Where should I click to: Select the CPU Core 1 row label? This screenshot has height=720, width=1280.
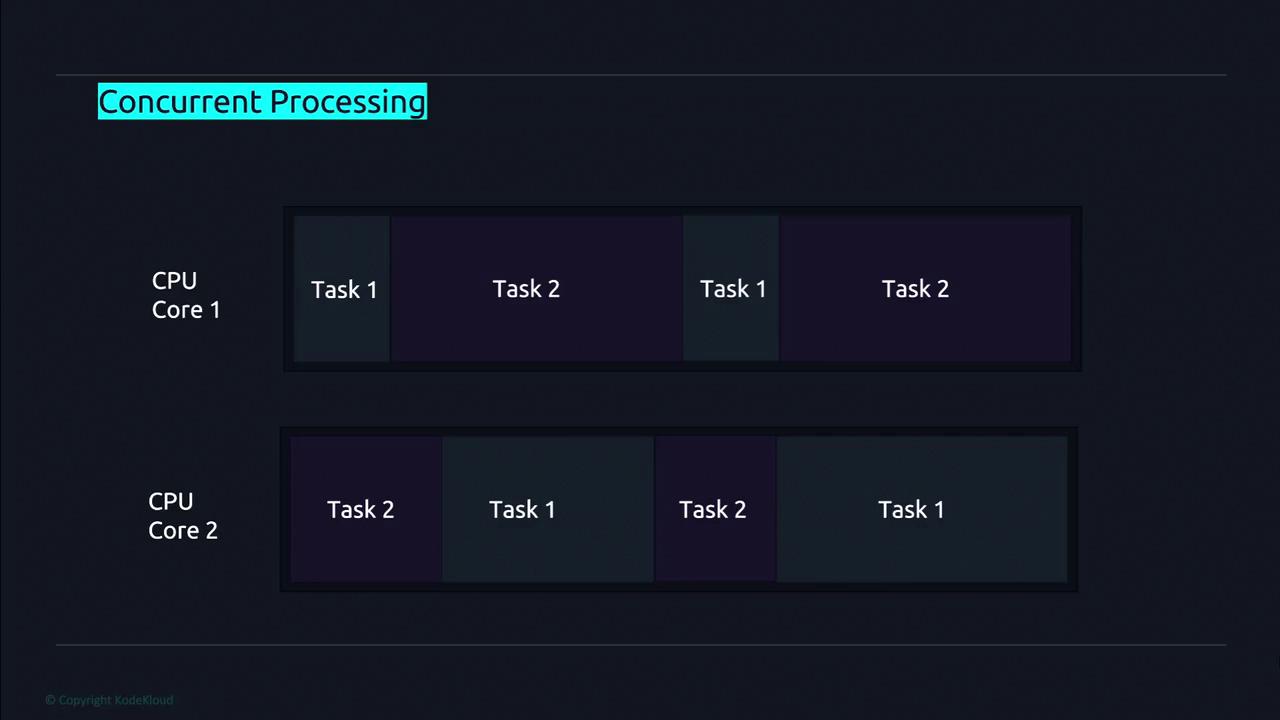pos(186,295)
